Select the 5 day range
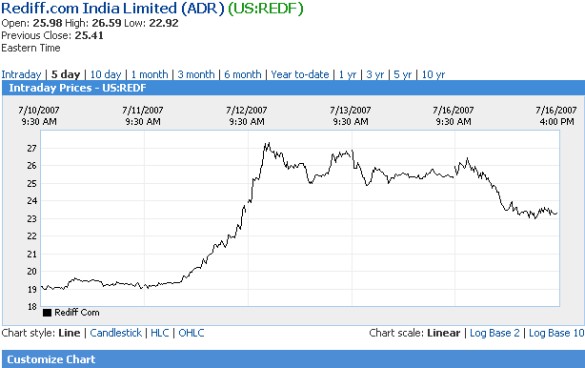 [x=66, y=74]
